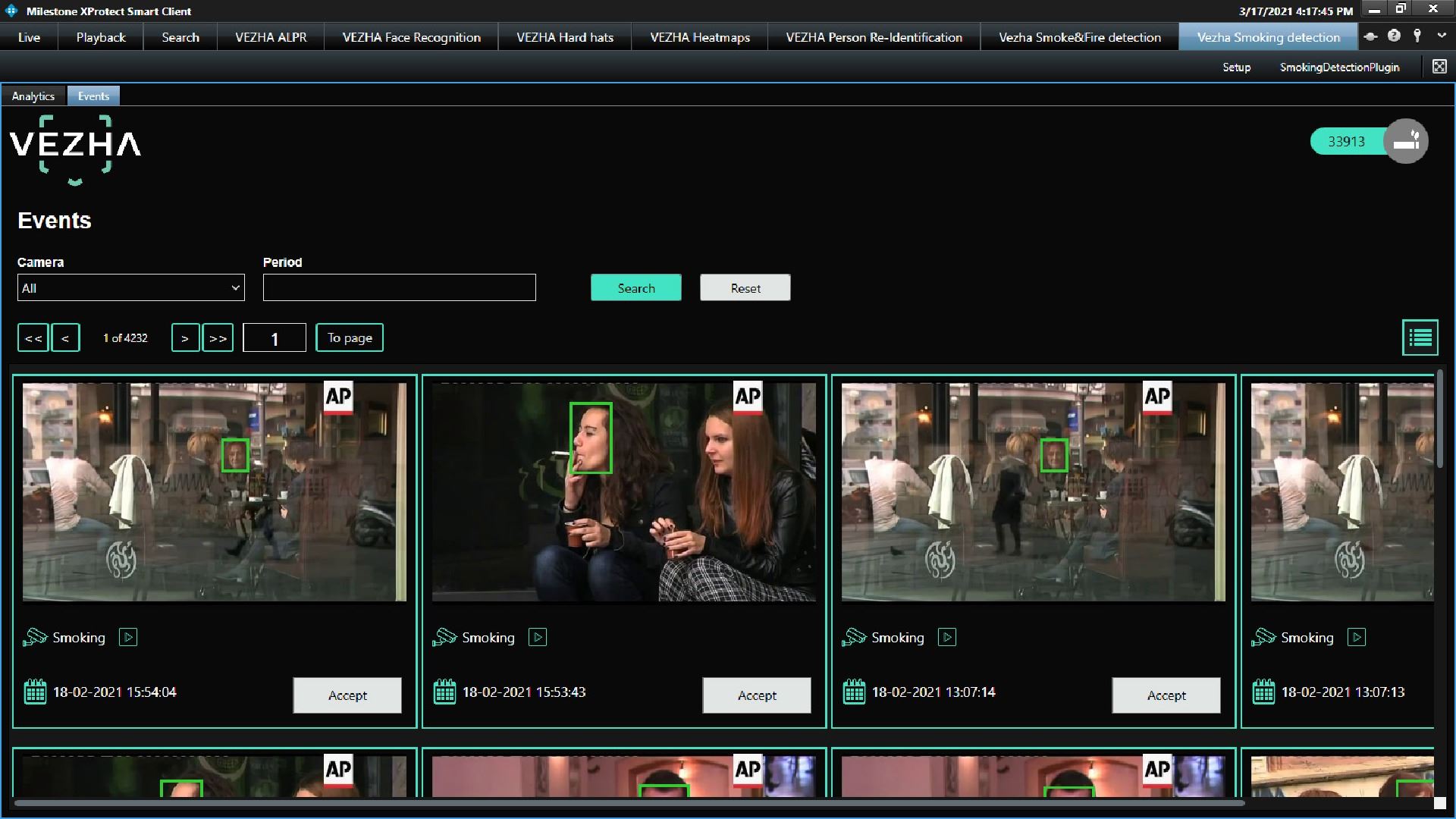The height and width of the screenshot is (819, 1456).
Task: Open the 13:07:14 cafe window event thumbnail
Action: point(1034,492)
